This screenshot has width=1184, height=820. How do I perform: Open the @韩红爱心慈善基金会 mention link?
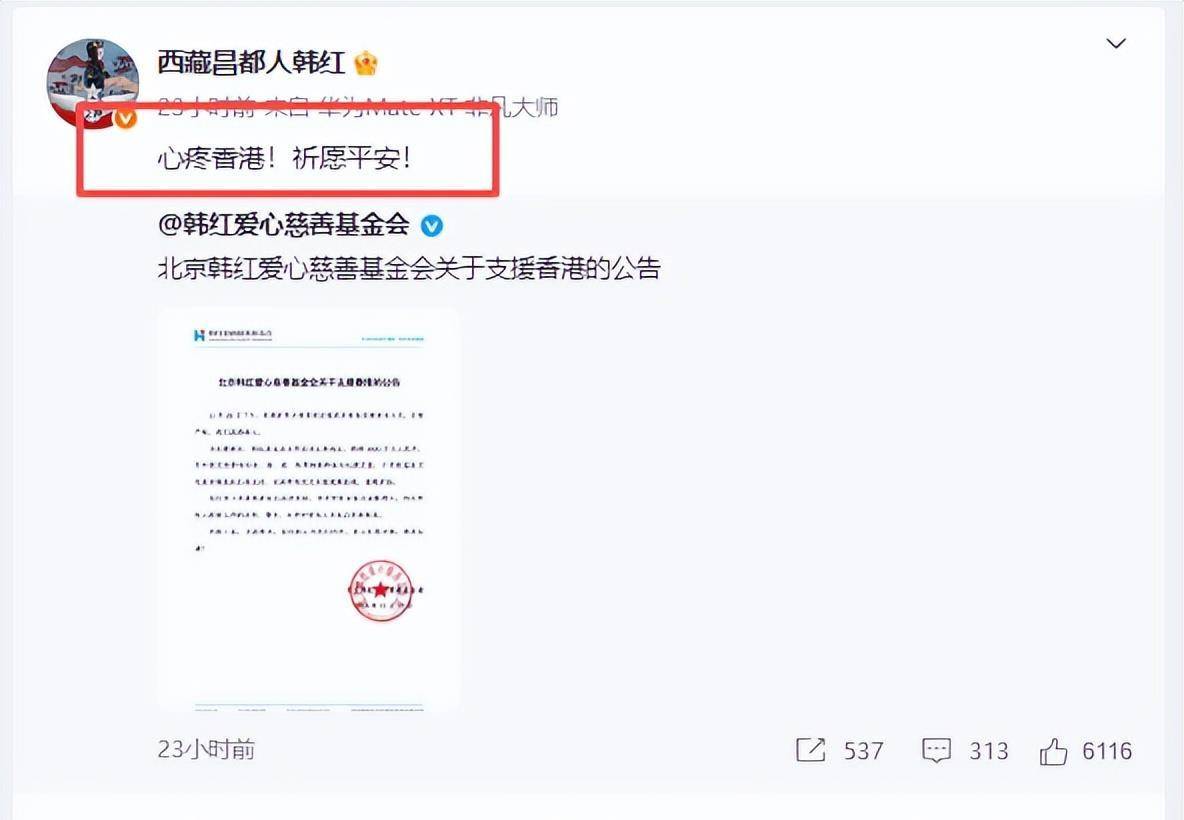284,224
